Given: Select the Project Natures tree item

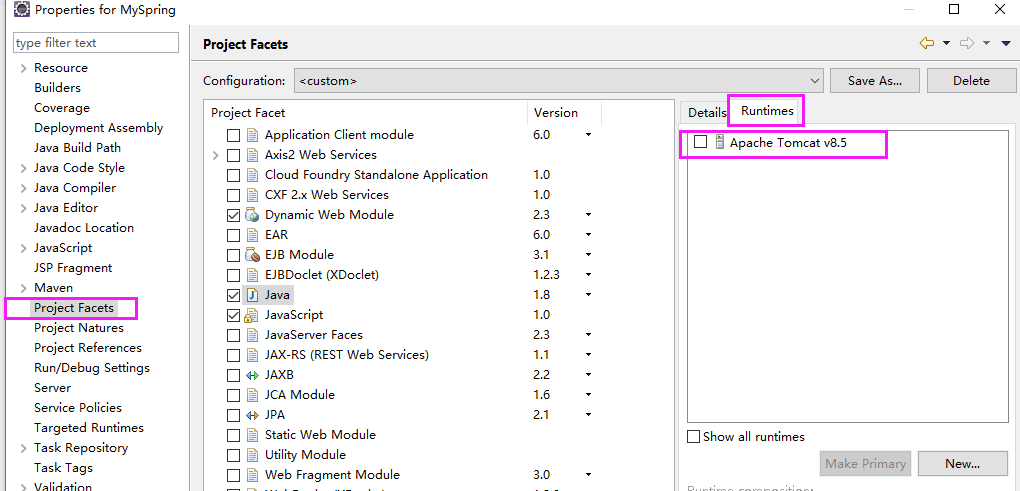Looking at the screenshot, I should coord(79,328).
